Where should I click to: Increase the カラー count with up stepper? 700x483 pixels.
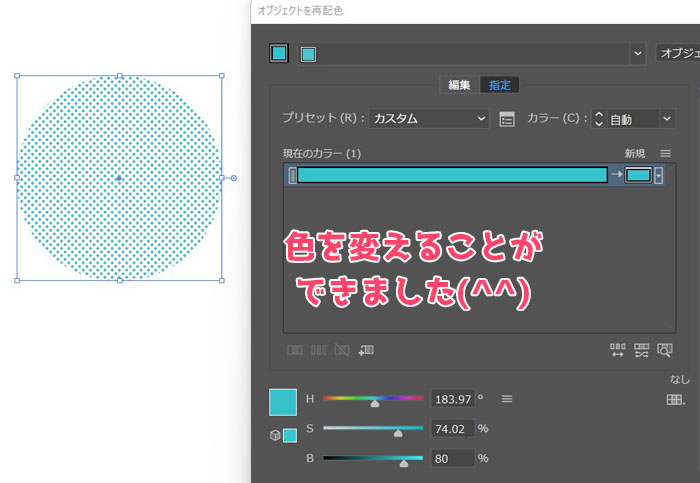coord(599,114)
